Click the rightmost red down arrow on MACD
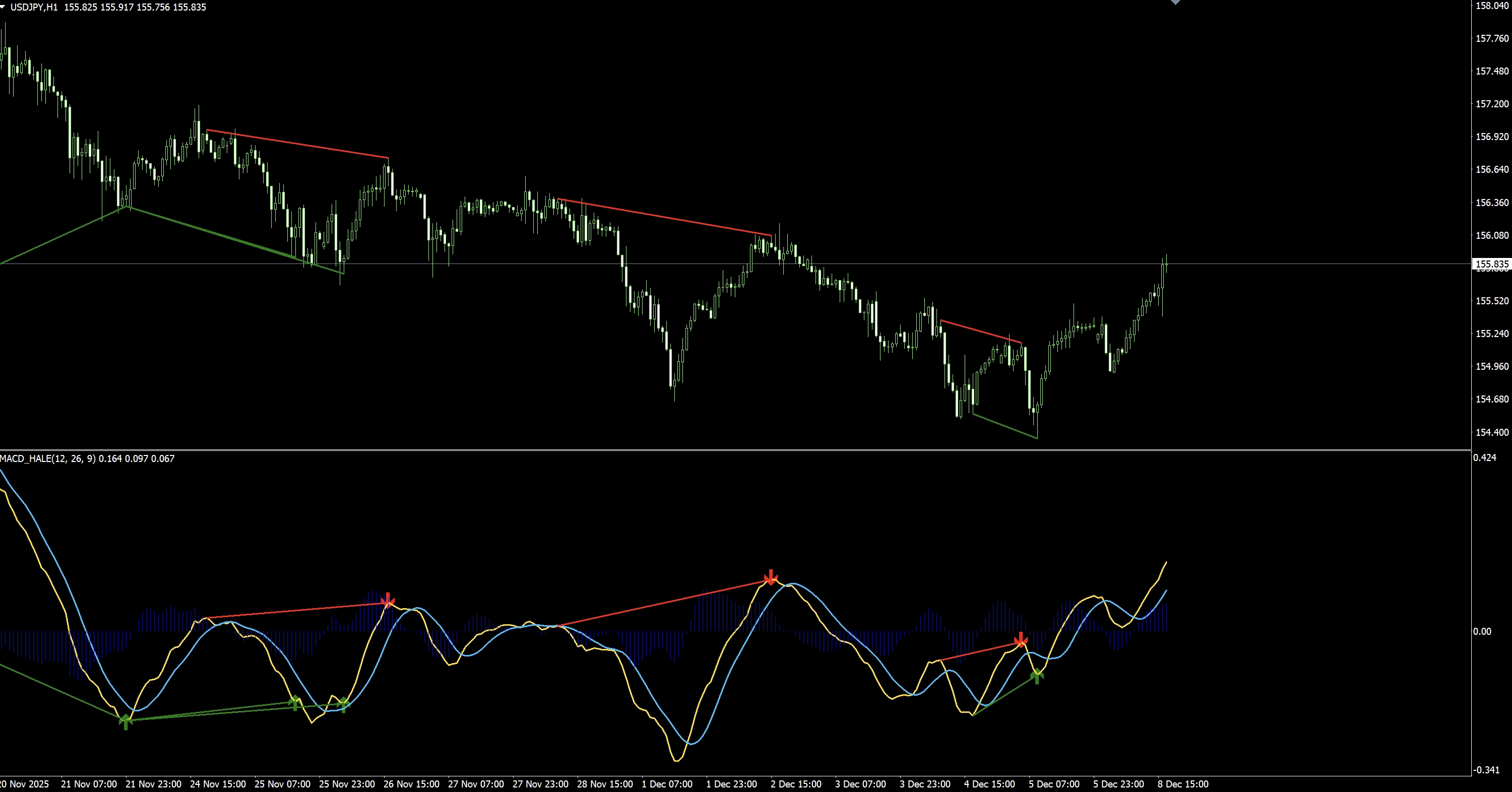1512x792 pixels. click(1021, 639)
